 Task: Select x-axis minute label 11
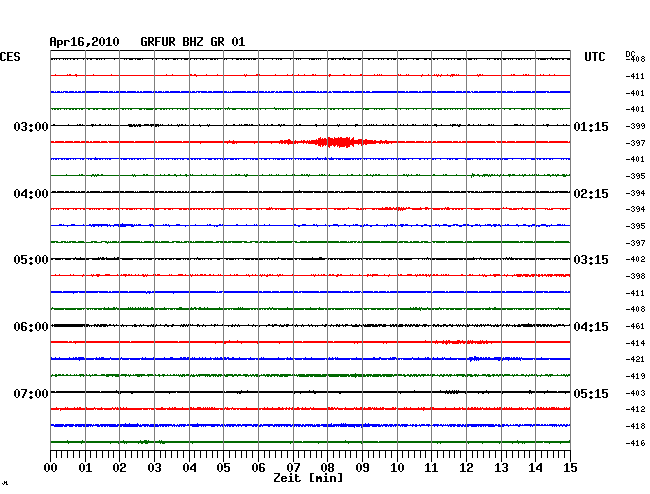click(431, 468)
